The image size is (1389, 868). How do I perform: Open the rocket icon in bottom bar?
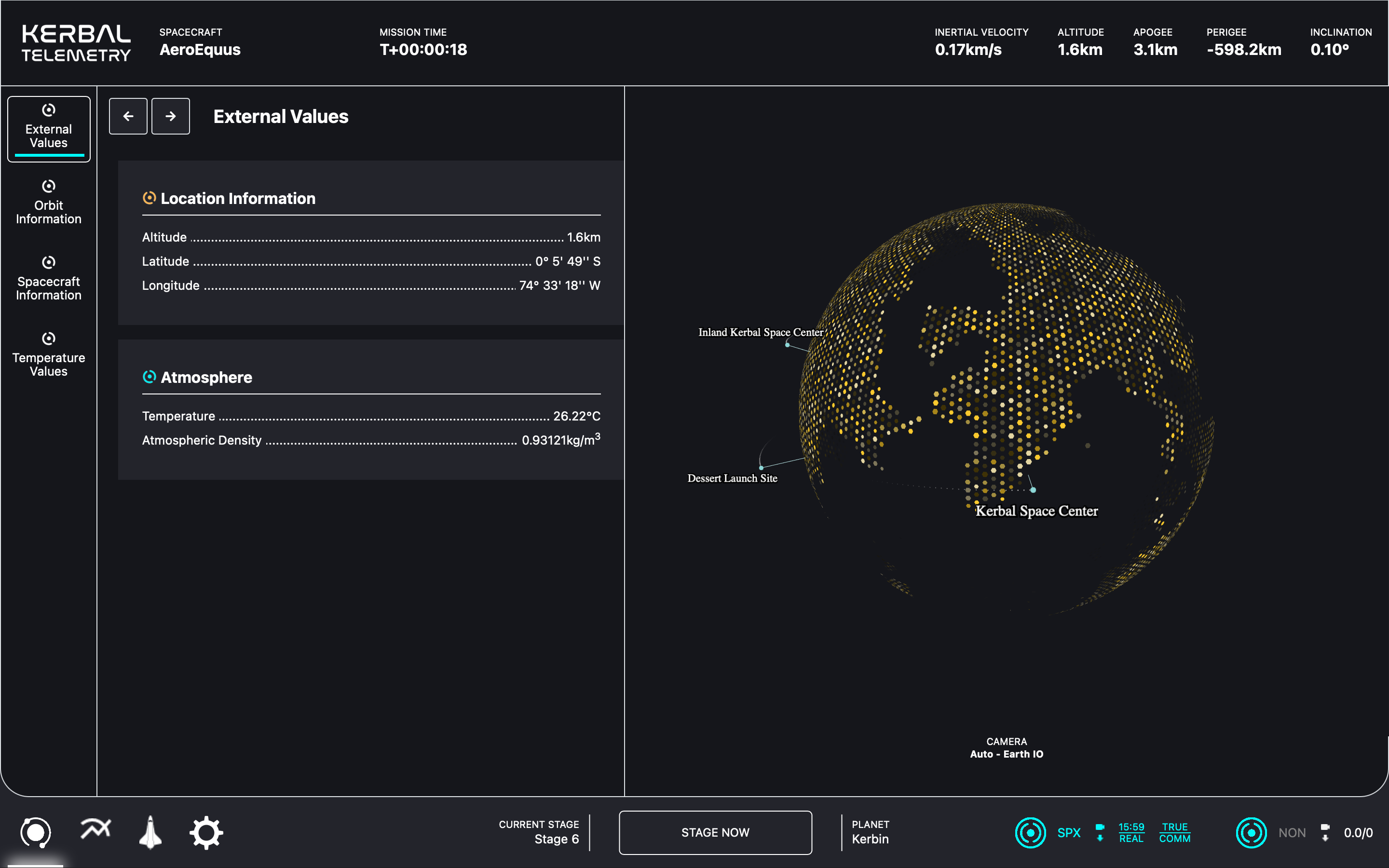(x=150, y=832)
